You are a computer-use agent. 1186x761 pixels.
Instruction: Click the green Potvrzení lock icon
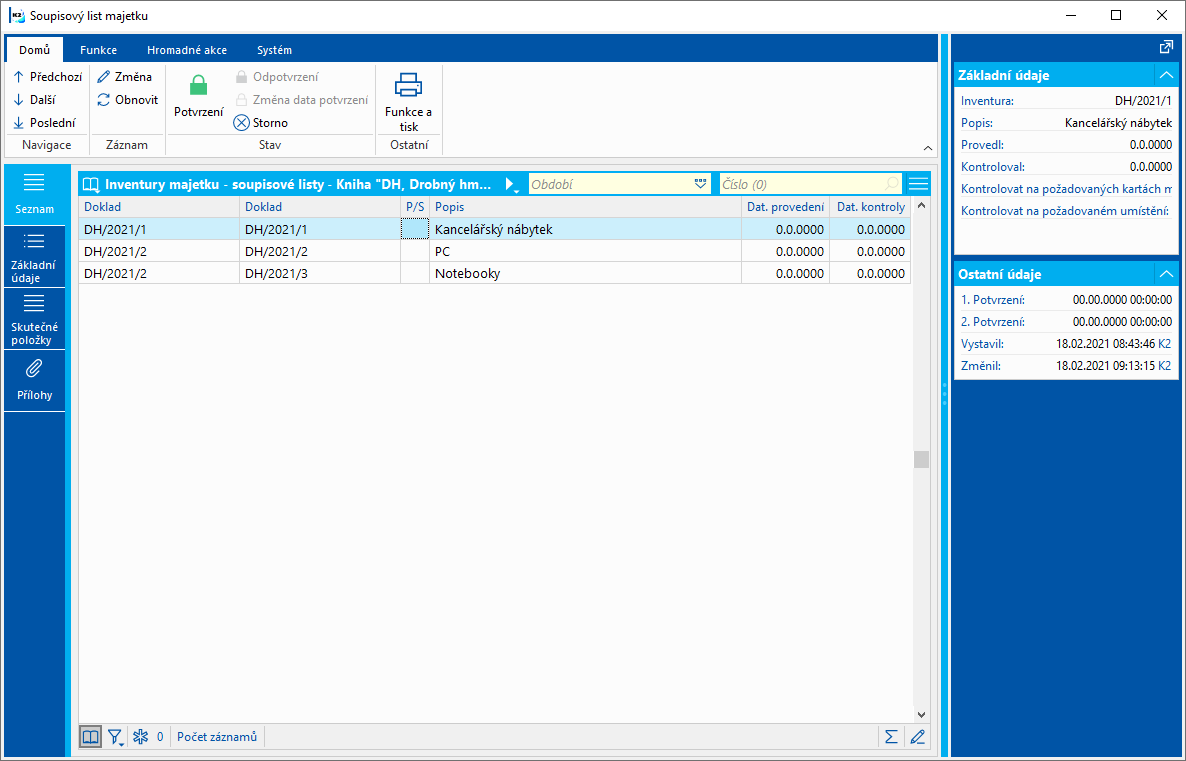click(x=198, y=87)
